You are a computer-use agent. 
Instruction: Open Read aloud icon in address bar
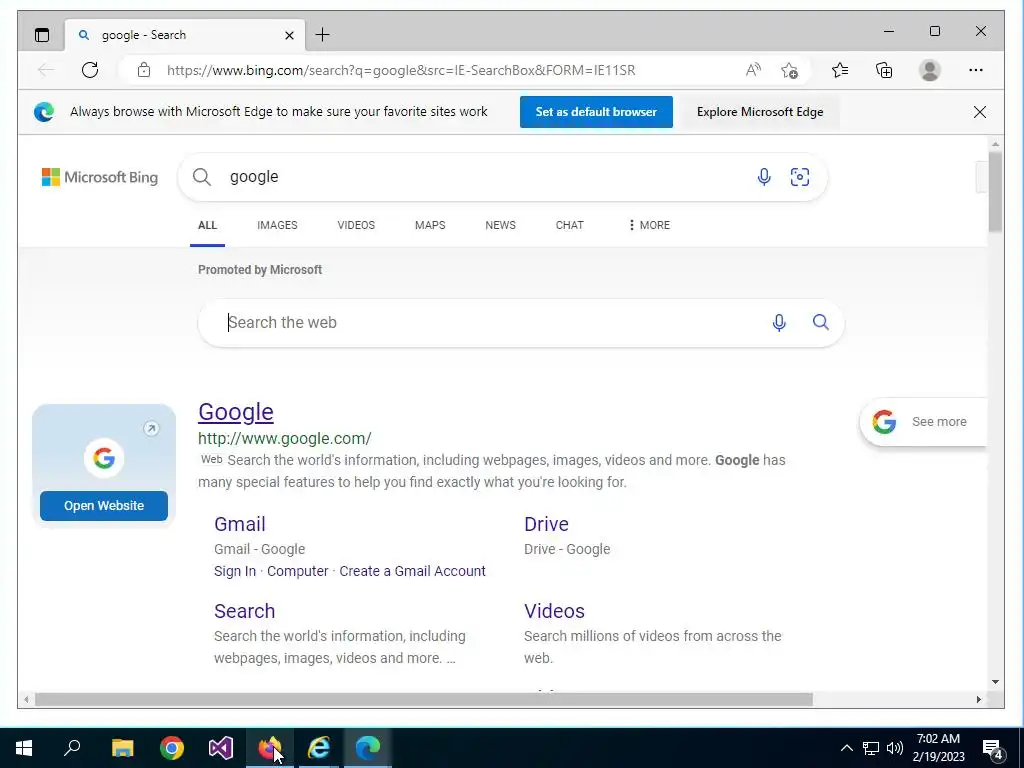click(x=753, y=70)
